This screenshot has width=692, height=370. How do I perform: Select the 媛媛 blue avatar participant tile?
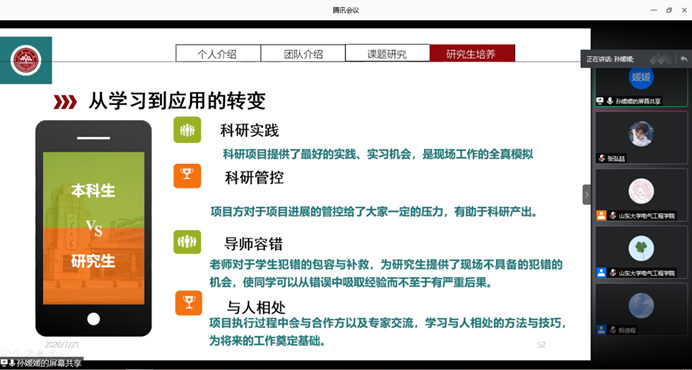pyautogui.click(x=641, y=86)
